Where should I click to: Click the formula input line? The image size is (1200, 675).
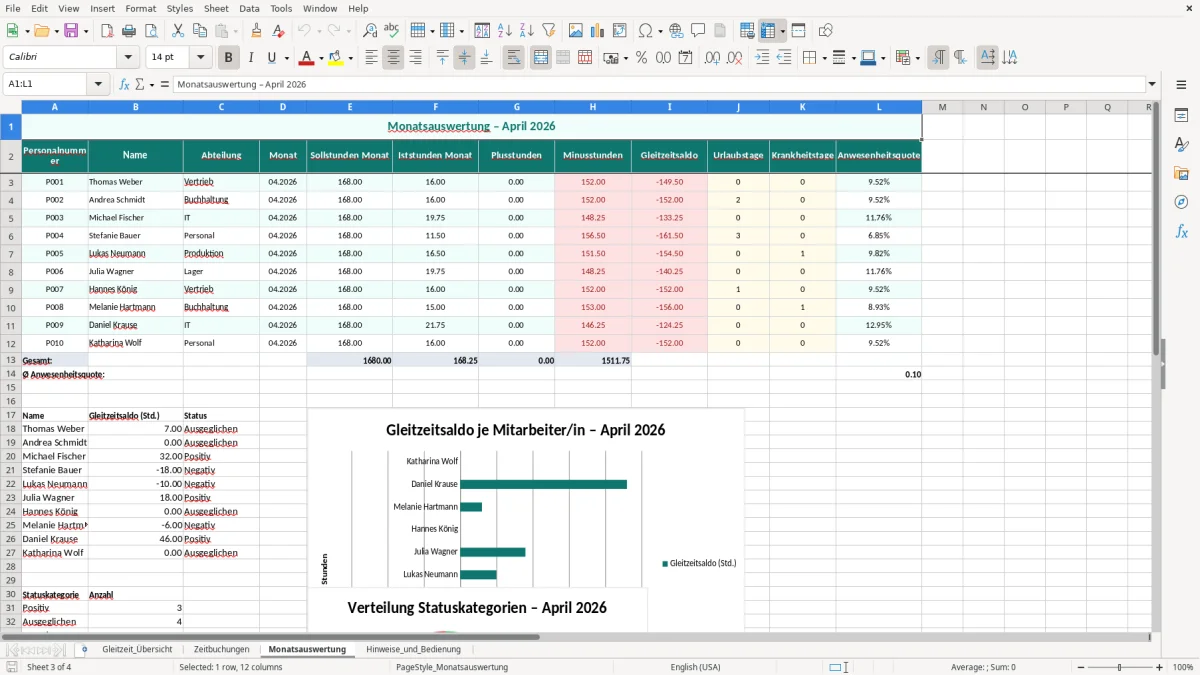click(x=658, y=84)
